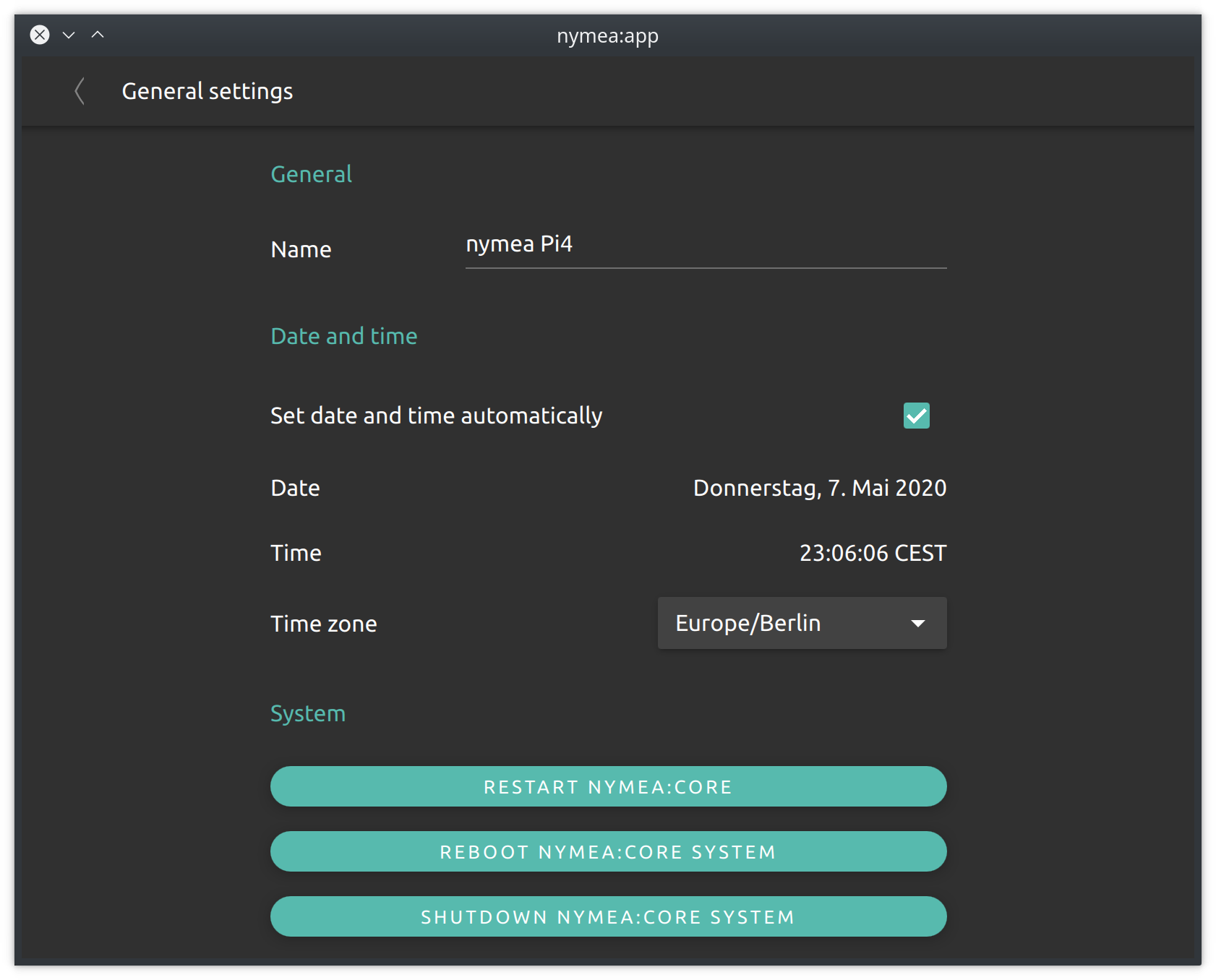Click the 'Date and time' section heading

click(344, 336)
